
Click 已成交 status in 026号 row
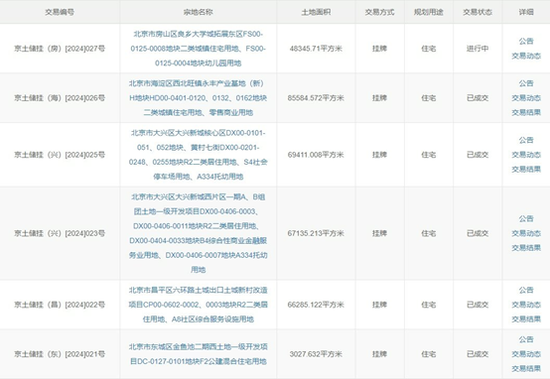tap(477, 98)
